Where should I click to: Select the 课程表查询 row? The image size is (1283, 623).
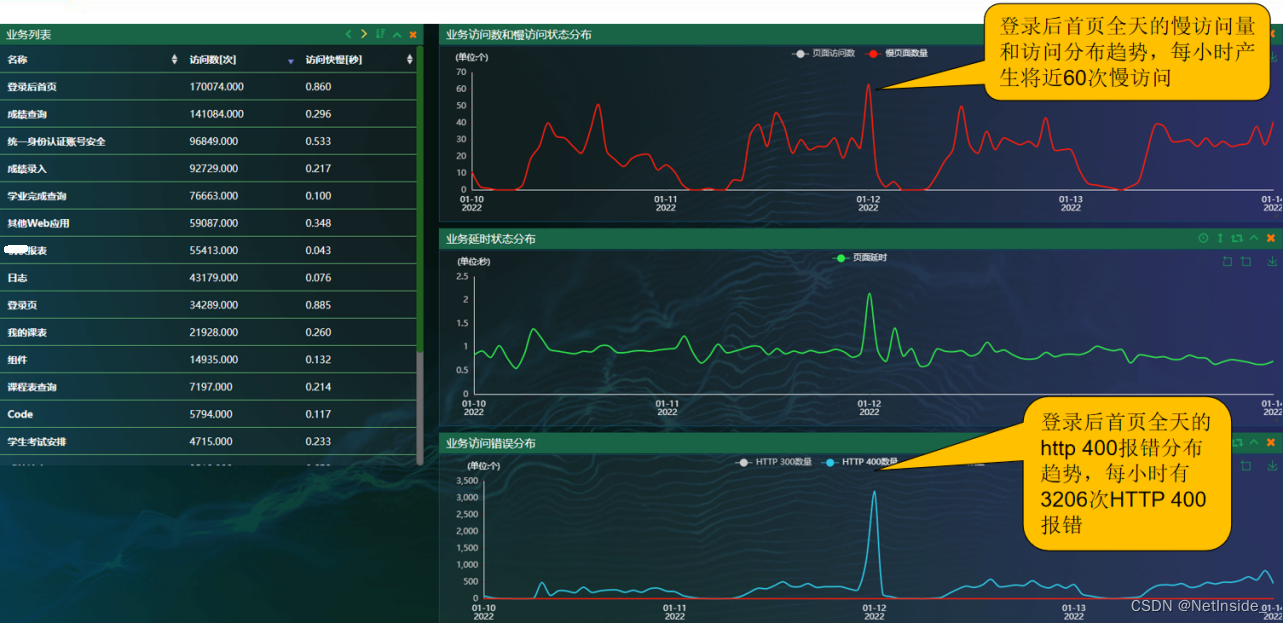208,387
